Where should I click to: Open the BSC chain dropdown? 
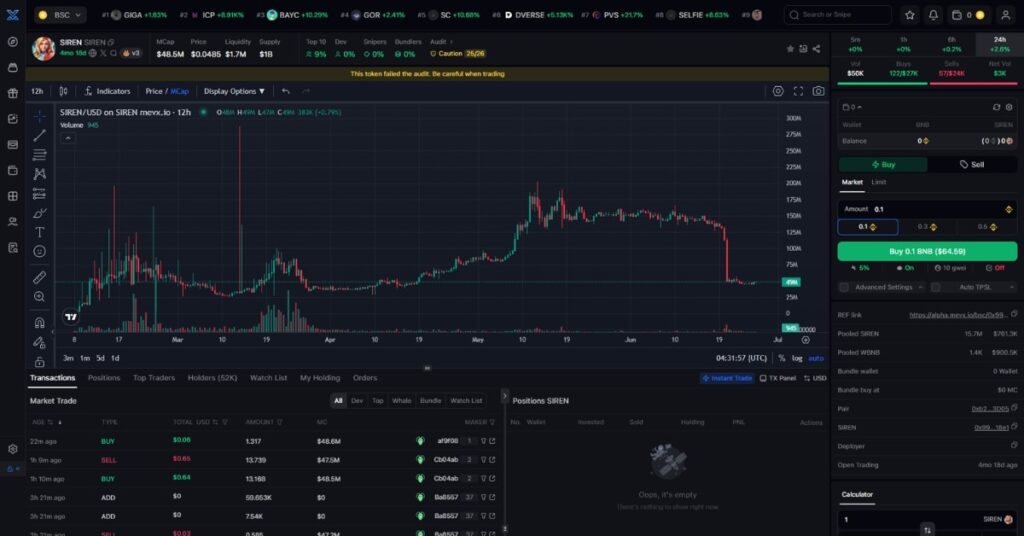click(61, 14)
